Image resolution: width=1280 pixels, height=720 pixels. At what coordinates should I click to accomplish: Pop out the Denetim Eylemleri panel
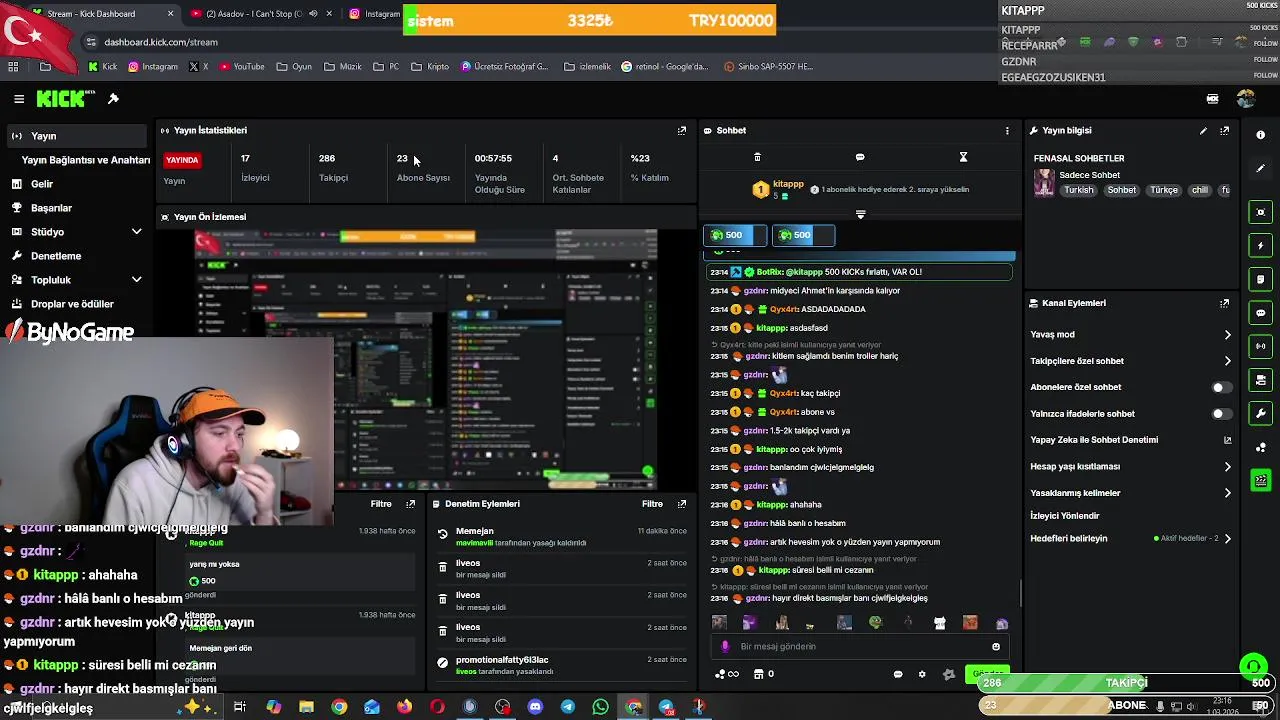click(682, 504)
